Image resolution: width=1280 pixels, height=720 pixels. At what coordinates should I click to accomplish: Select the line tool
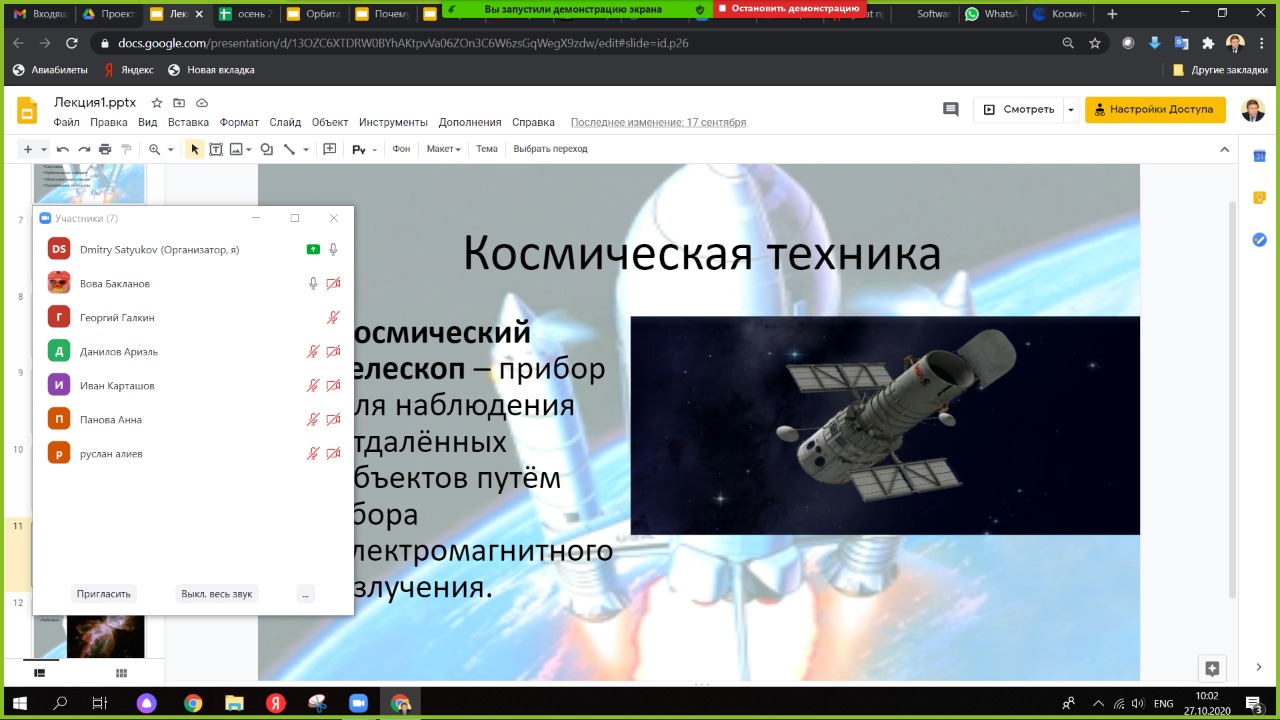pyautogui.click(x=289, y=149)
